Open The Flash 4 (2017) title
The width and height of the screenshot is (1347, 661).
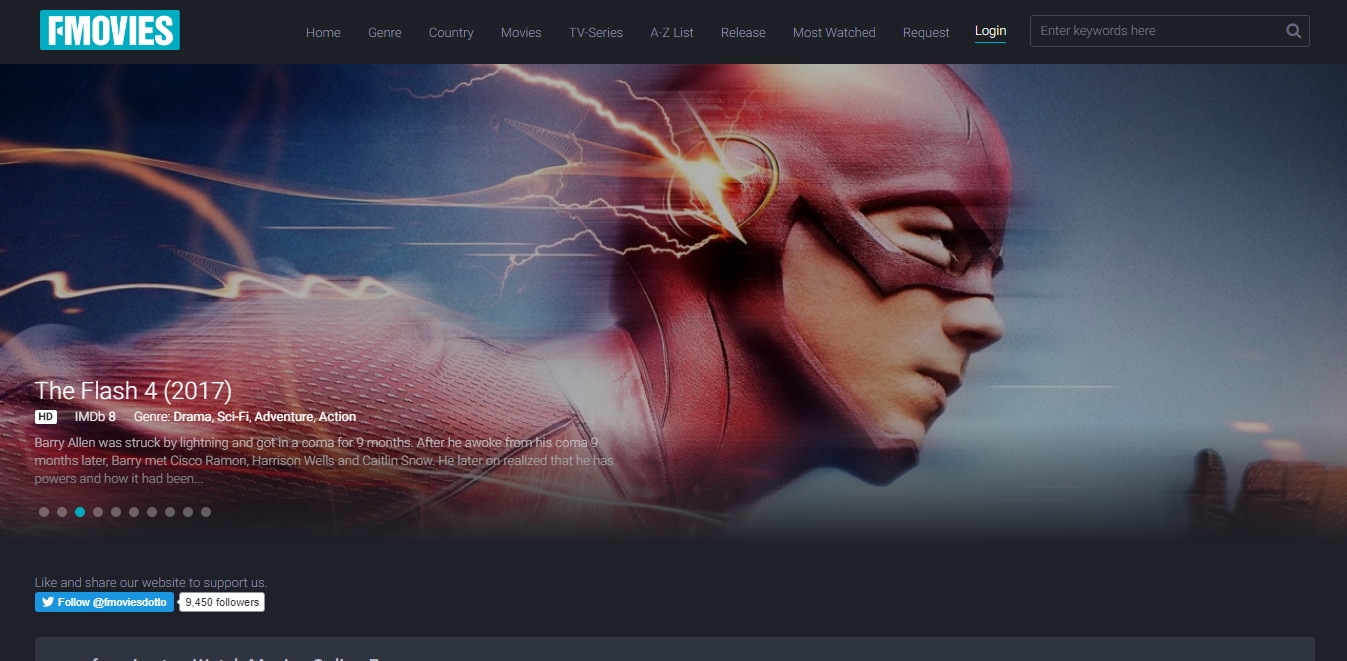(133, 390)
